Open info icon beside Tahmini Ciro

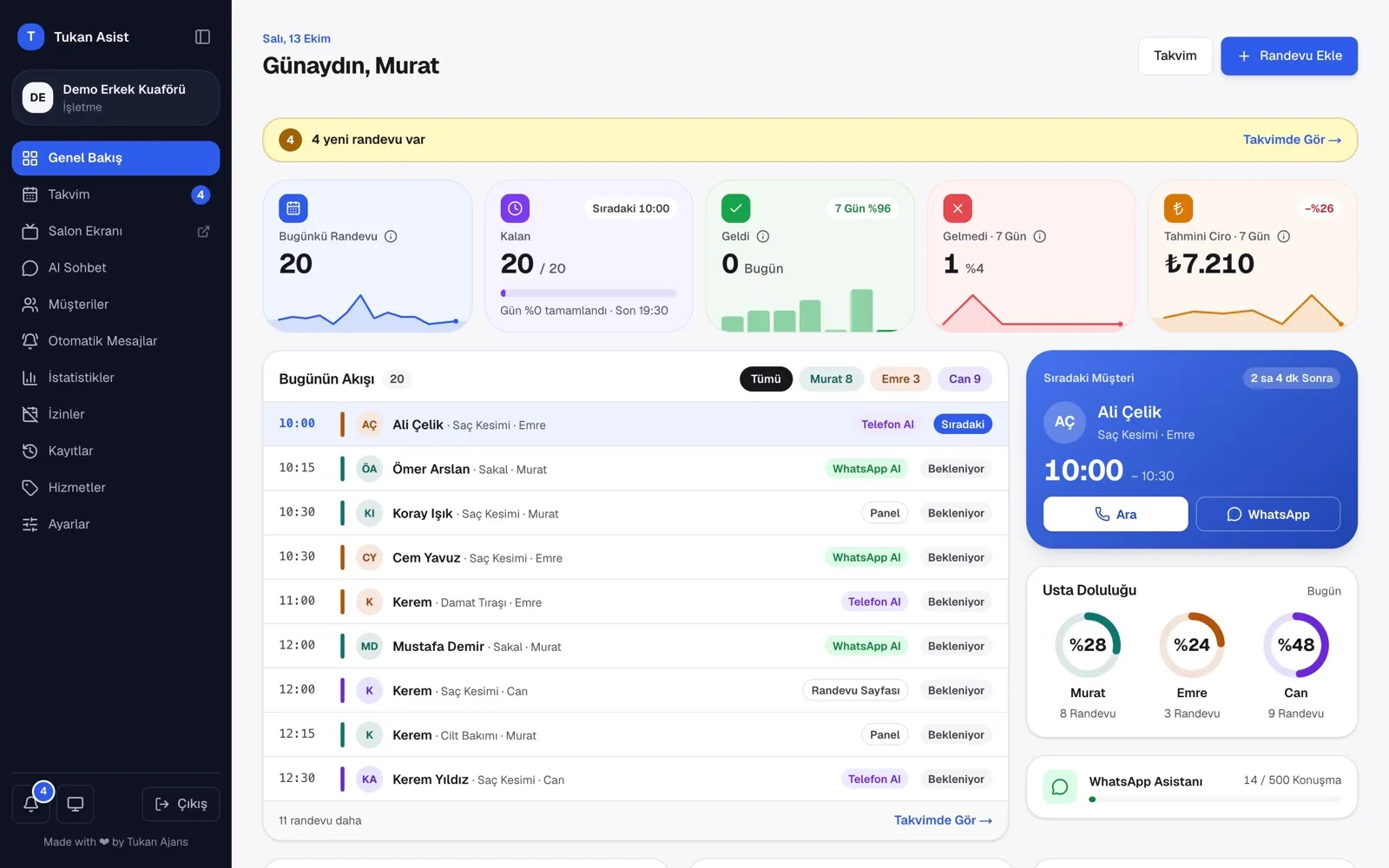tap(1284, 236)
